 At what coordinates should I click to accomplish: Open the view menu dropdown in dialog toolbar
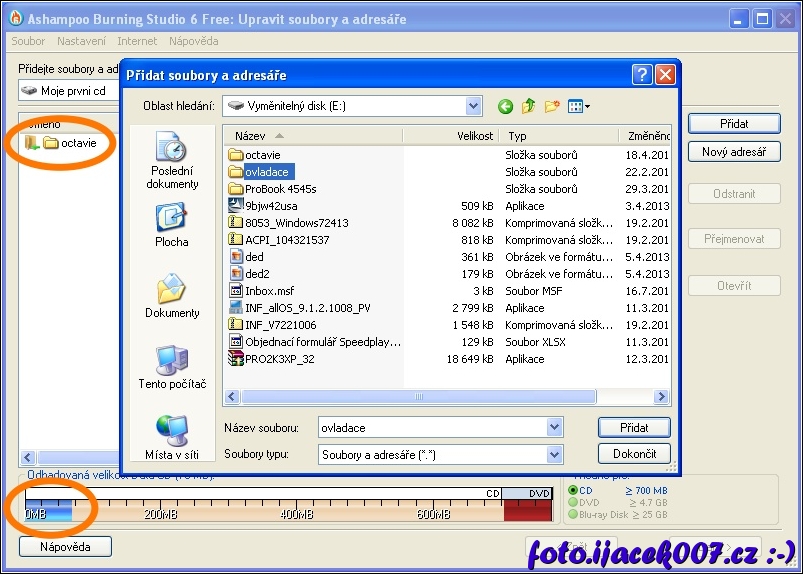(x=580, y=106)
